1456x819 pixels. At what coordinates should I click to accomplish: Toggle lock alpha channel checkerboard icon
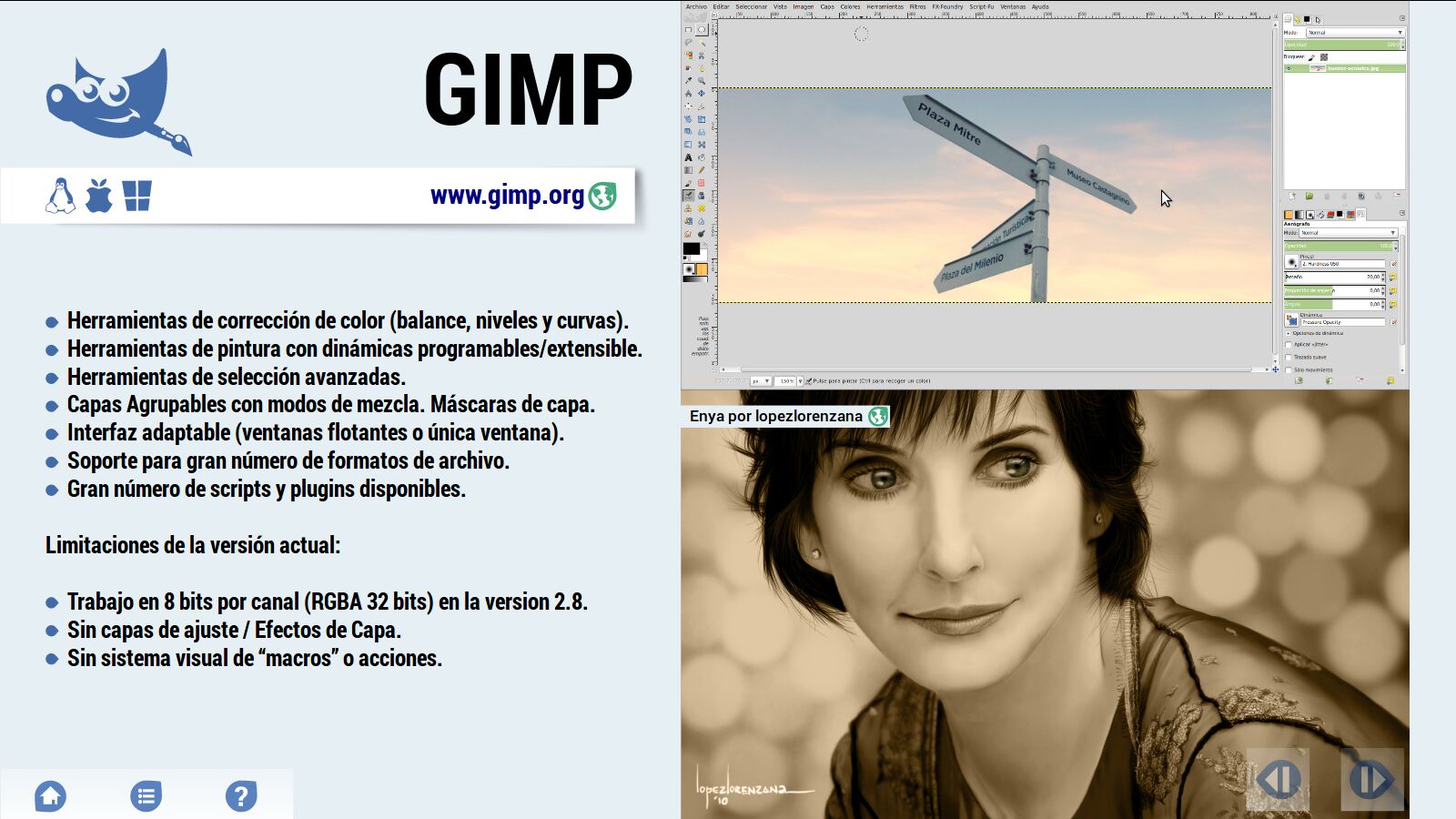click(1324, 57)
